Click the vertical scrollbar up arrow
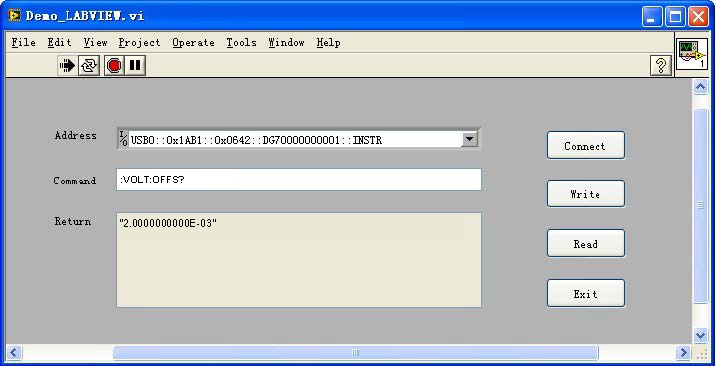Viewport: 716px width, 366px height. point(700,86)
